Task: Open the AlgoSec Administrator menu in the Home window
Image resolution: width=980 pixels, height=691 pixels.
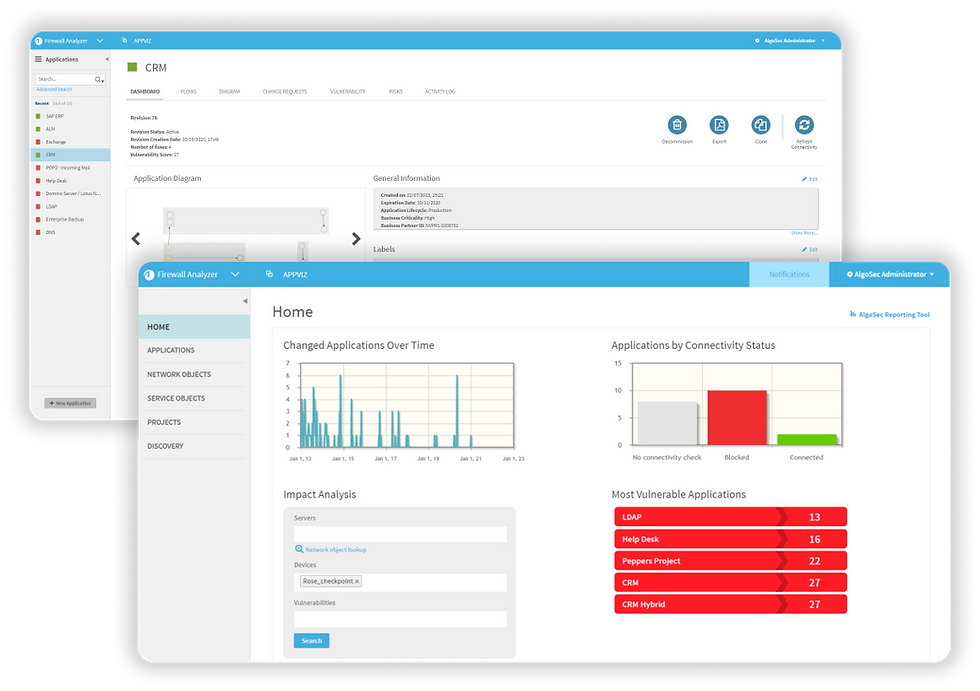Action: pyautogui.click(x=890, y=274)
